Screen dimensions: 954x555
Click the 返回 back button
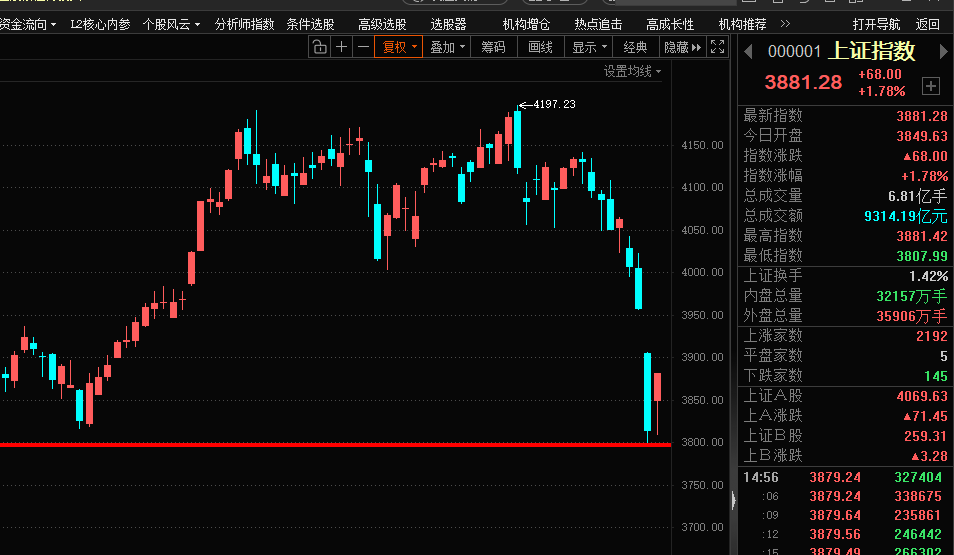(928, 23)
